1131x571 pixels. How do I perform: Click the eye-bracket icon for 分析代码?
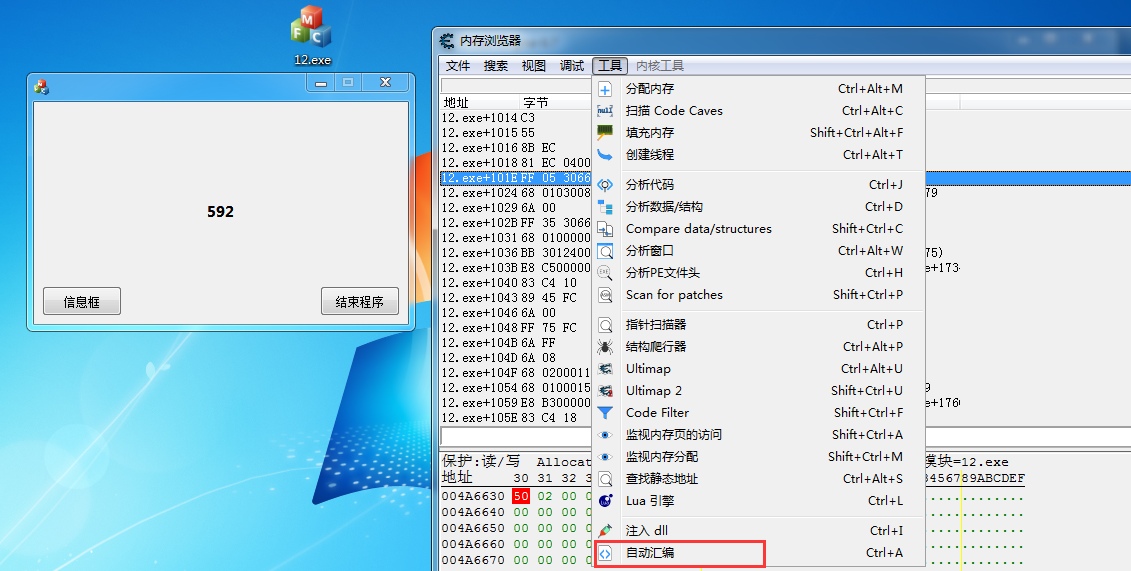pos(605,185)
